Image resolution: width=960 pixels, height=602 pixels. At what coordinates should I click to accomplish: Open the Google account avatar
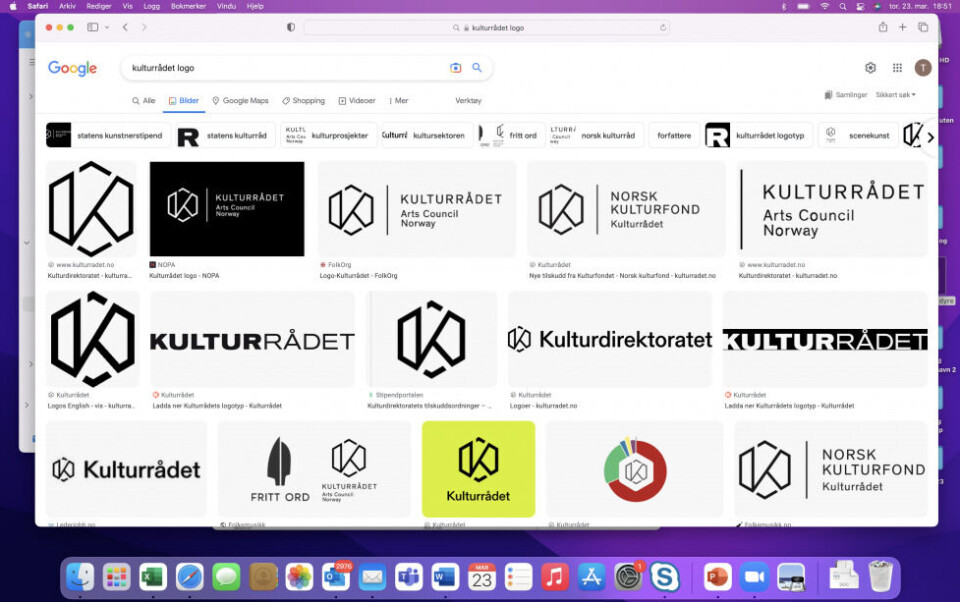coord(923,68)
